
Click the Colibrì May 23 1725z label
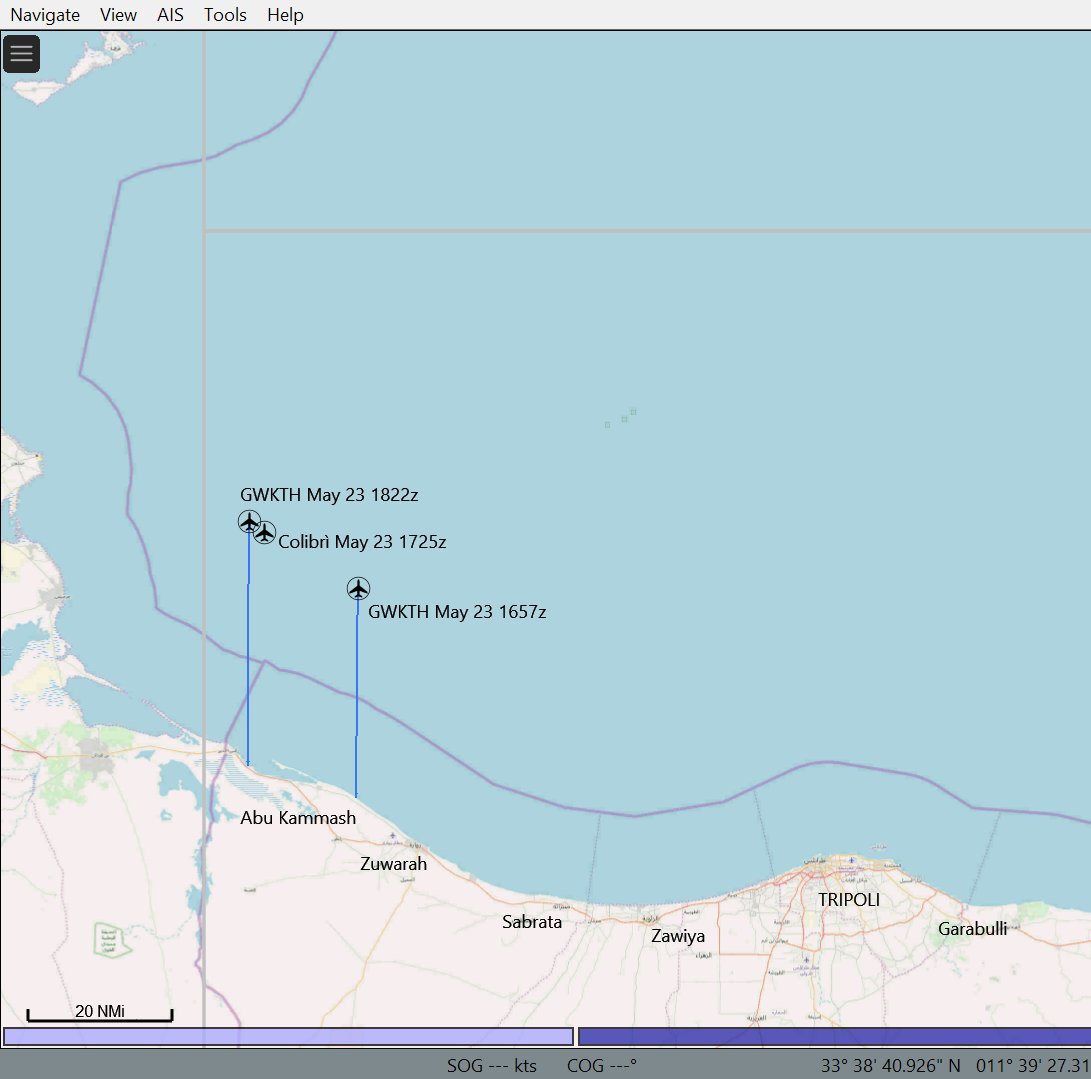click(x=362, y=541)
